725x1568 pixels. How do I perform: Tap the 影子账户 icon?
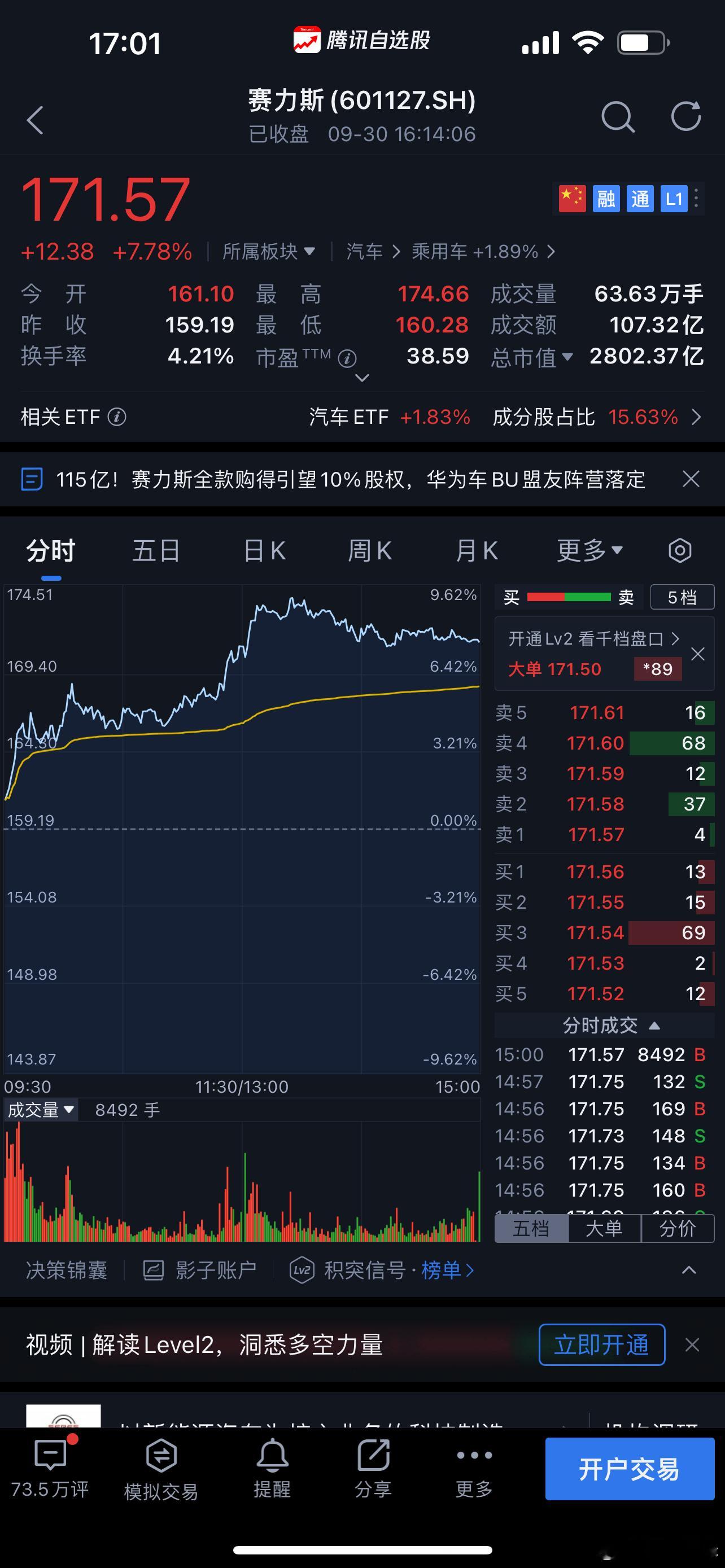(x=154, y=1271)
